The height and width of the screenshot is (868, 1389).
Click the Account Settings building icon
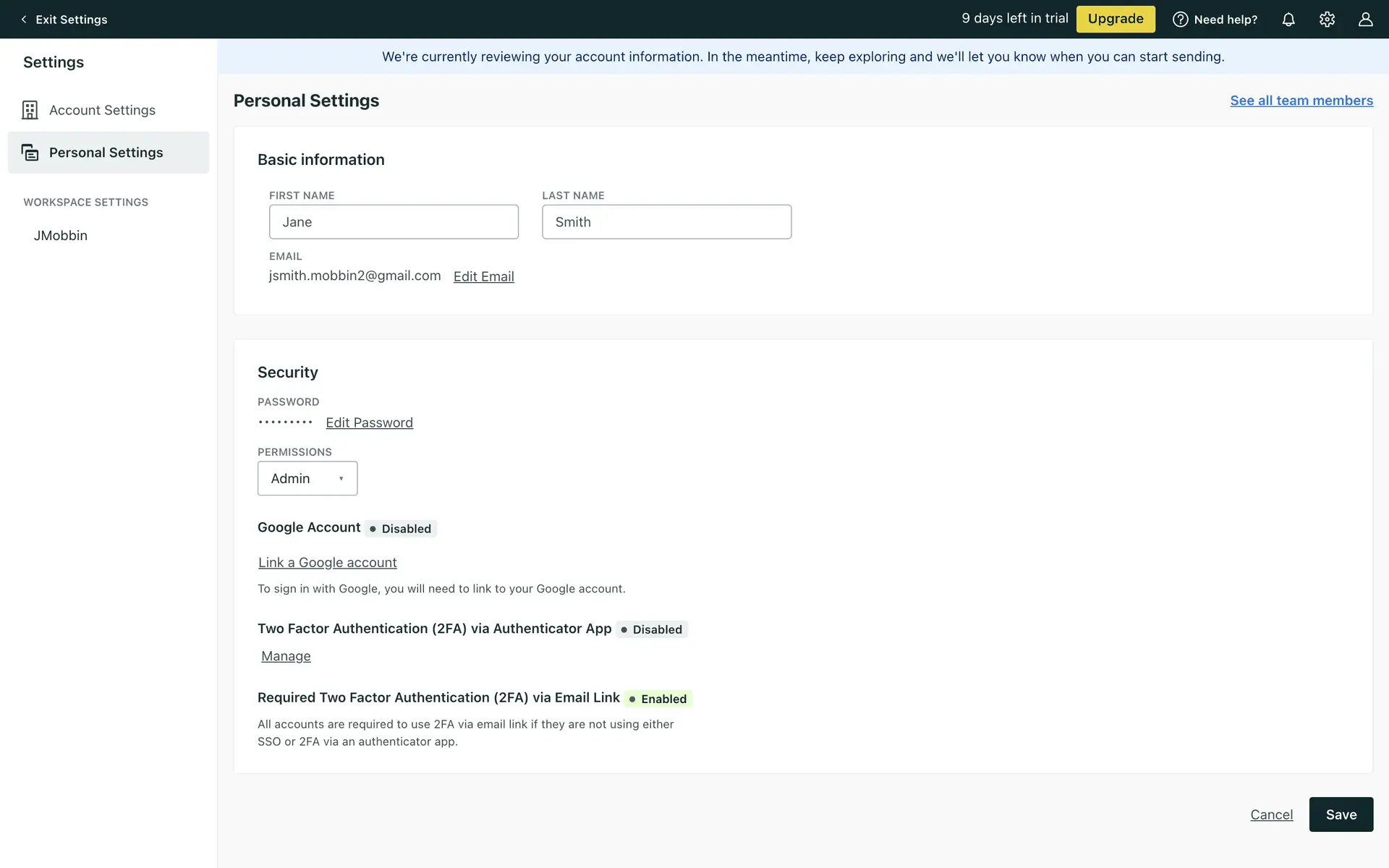click(30, 110)
